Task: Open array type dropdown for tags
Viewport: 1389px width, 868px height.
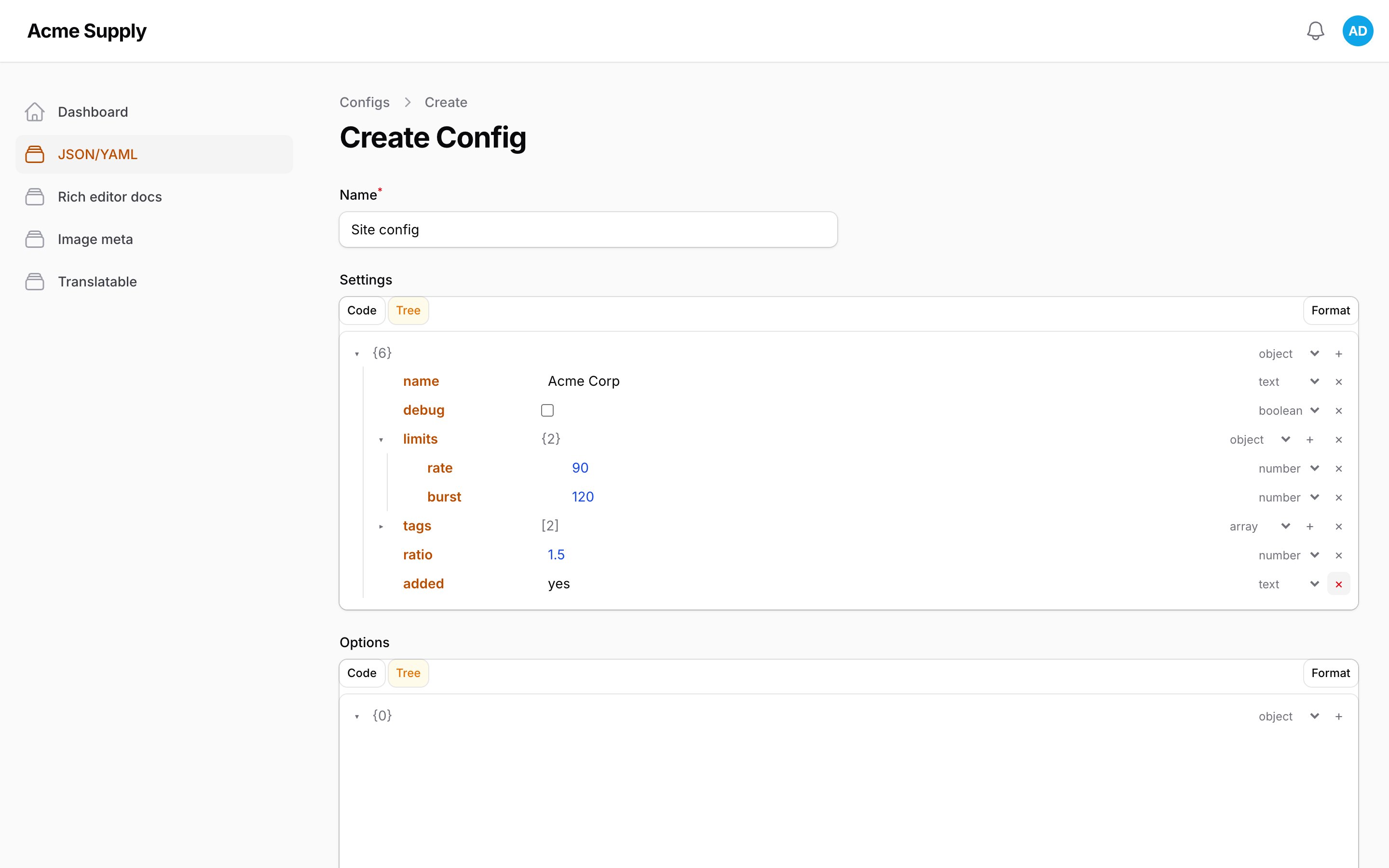Action: pos(1260,527)
